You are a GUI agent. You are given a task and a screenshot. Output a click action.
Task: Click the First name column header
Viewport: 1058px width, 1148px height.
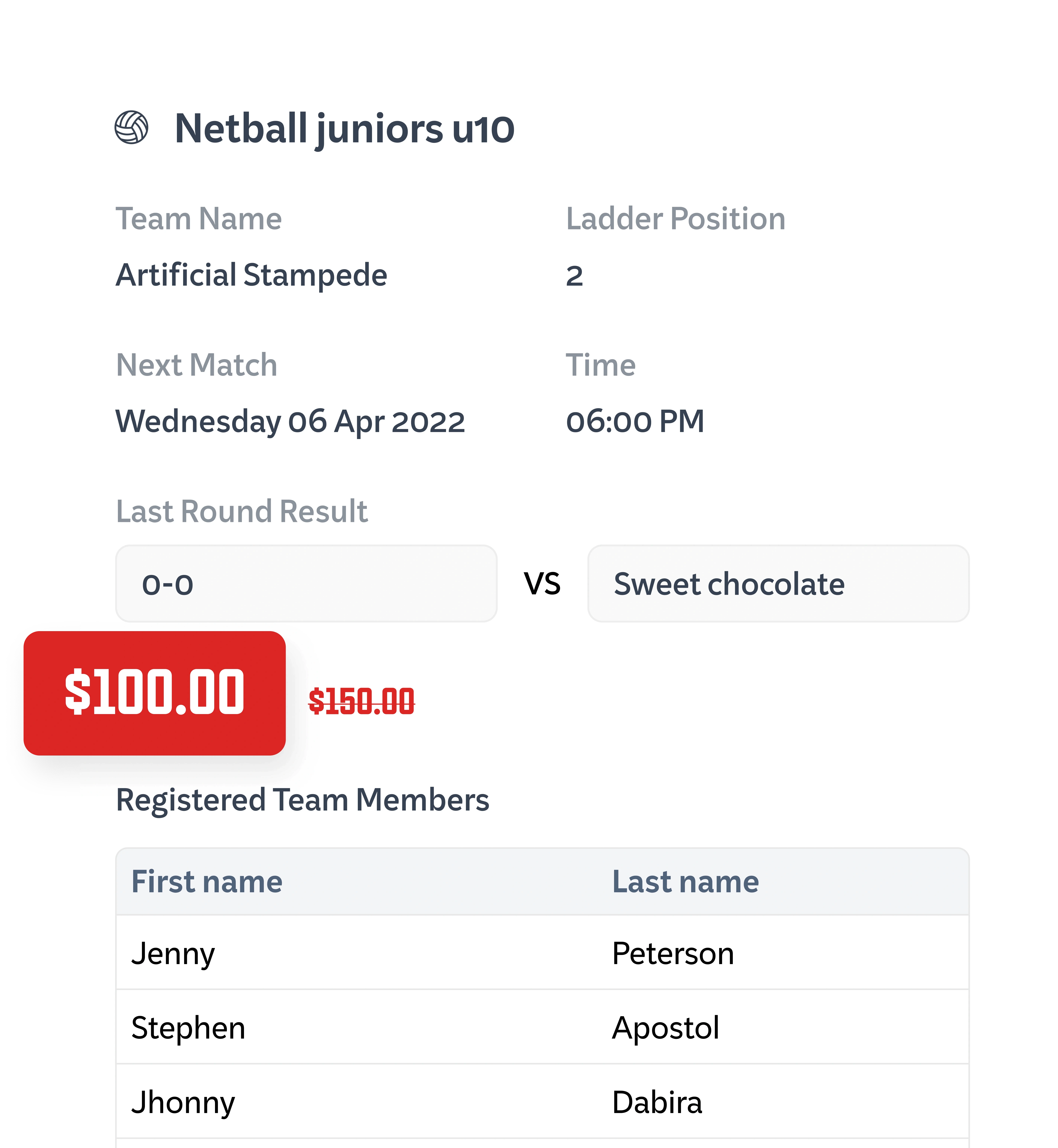coord(207,881)
